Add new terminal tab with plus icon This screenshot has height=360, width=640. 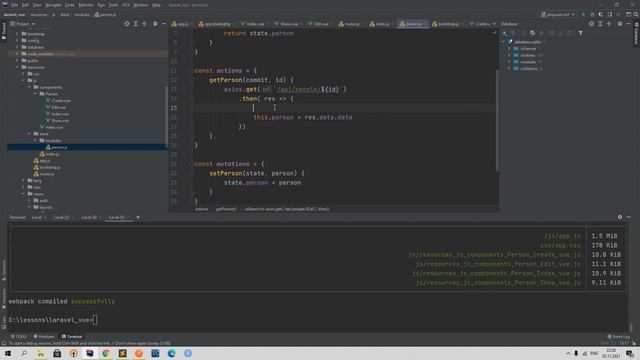(x=138, y=217)
